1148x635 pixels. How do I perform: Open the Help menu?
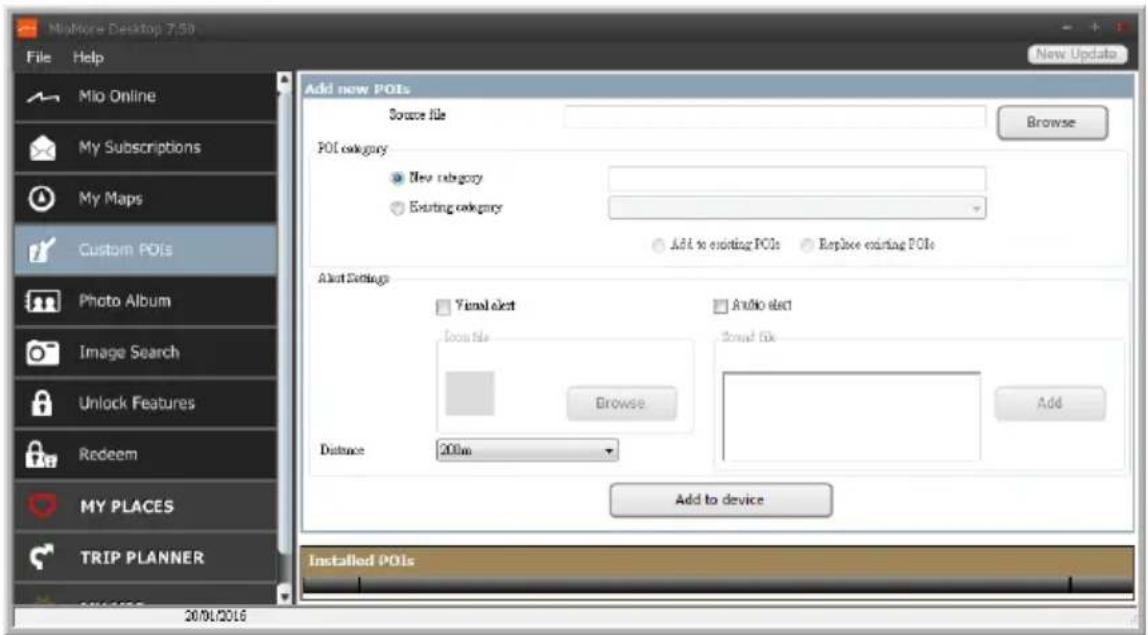[x=88, y=57]
